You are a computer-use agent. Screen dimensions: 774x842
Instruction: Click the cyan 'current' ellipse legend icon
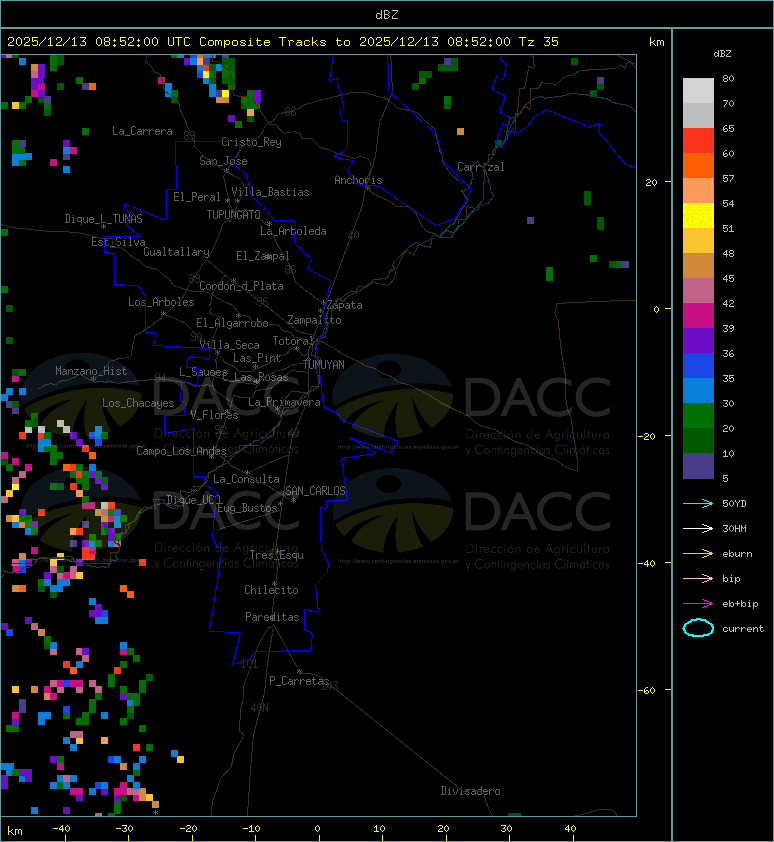698,628
